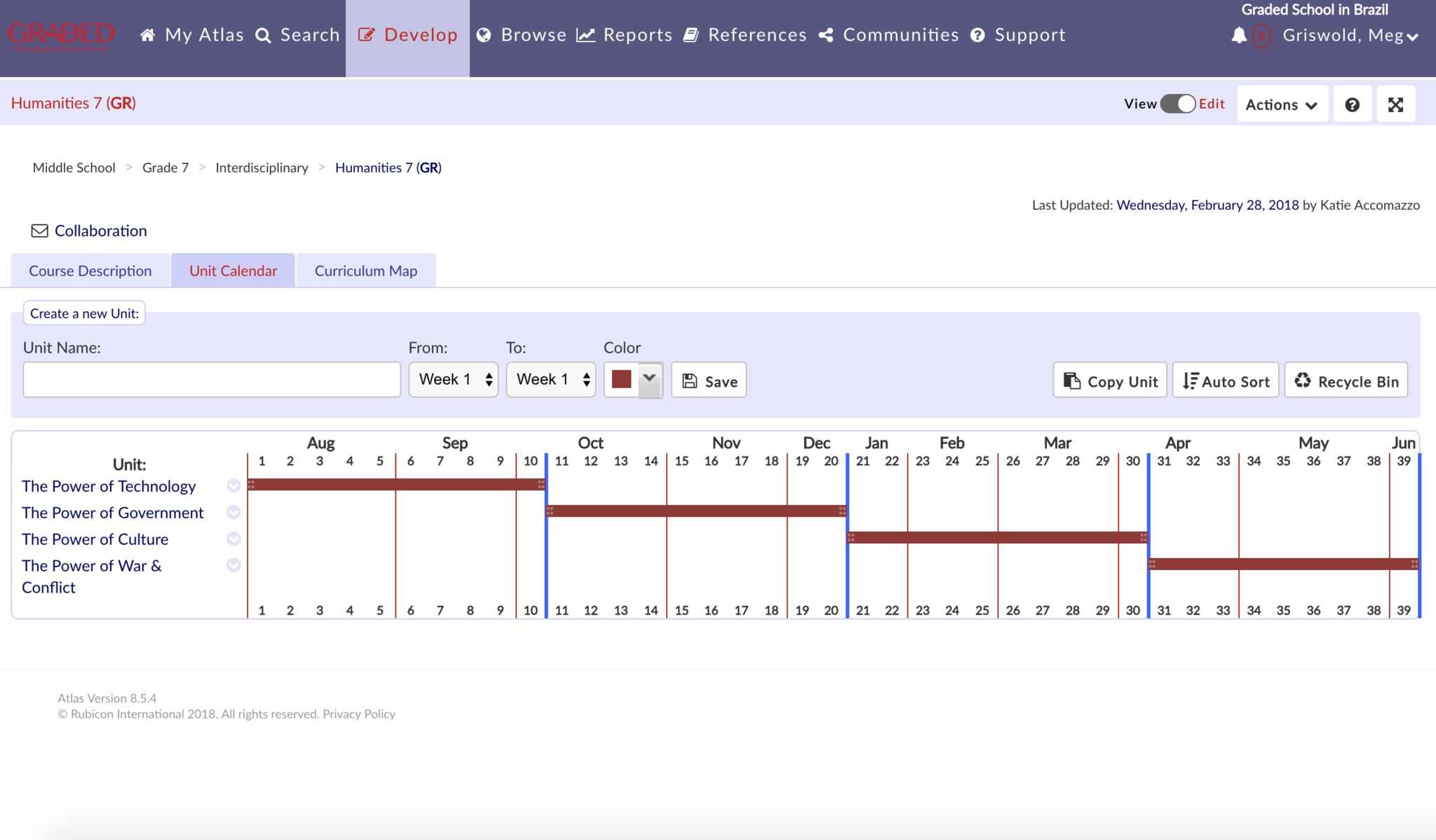1436x840 pixels.
Task: Click the help question mark button
Action: pyautogui.click(x=1352, y=104)
